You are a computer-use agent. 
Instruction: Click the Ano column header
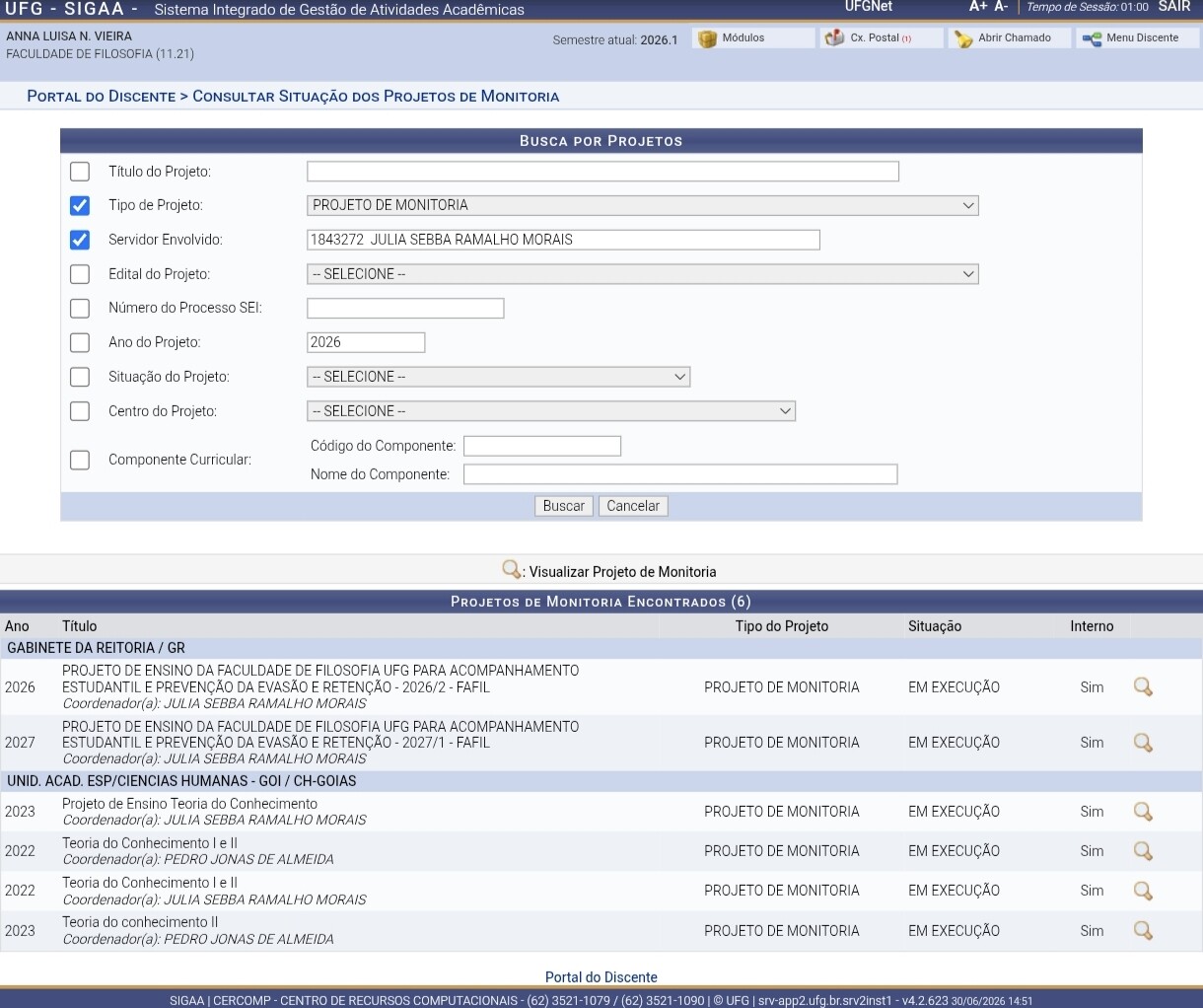pyautogui.click(x=17, y=626)
